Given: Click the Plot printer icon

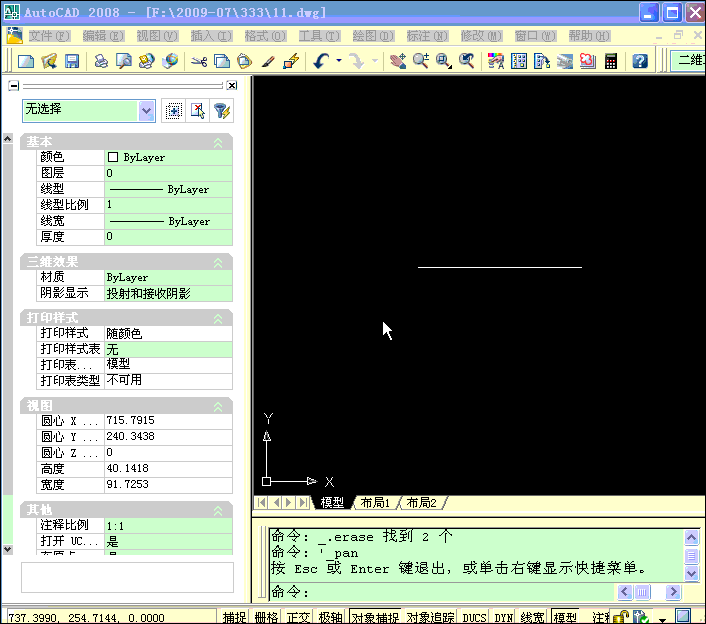Looking at the screenshot, I should point(101,61).
